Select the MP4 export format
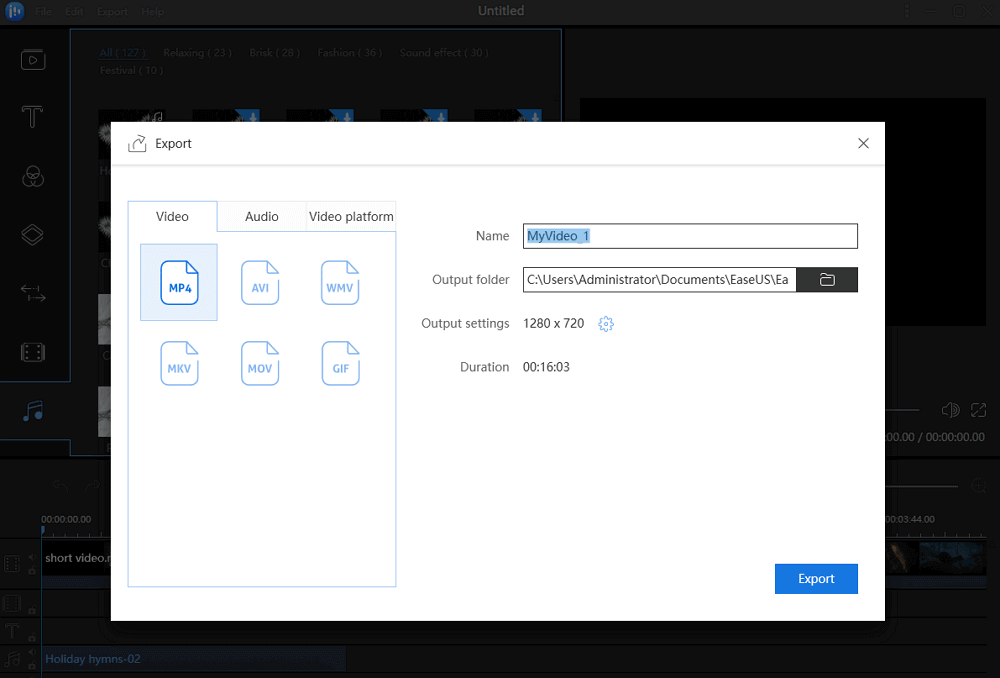The height and width of the screenshot is (678, 1000). click(179, 283)
